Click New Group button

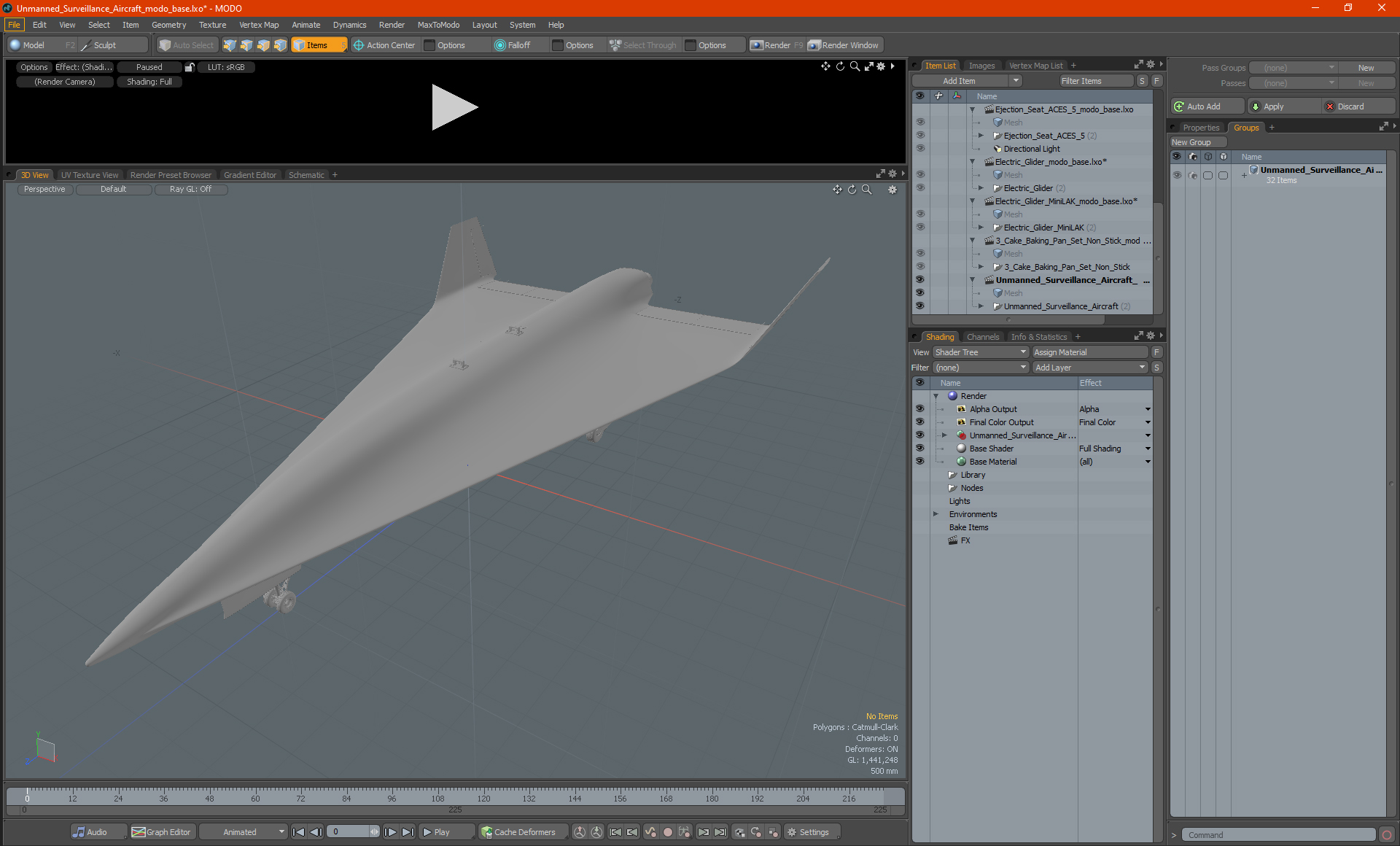coord(1198,142)
